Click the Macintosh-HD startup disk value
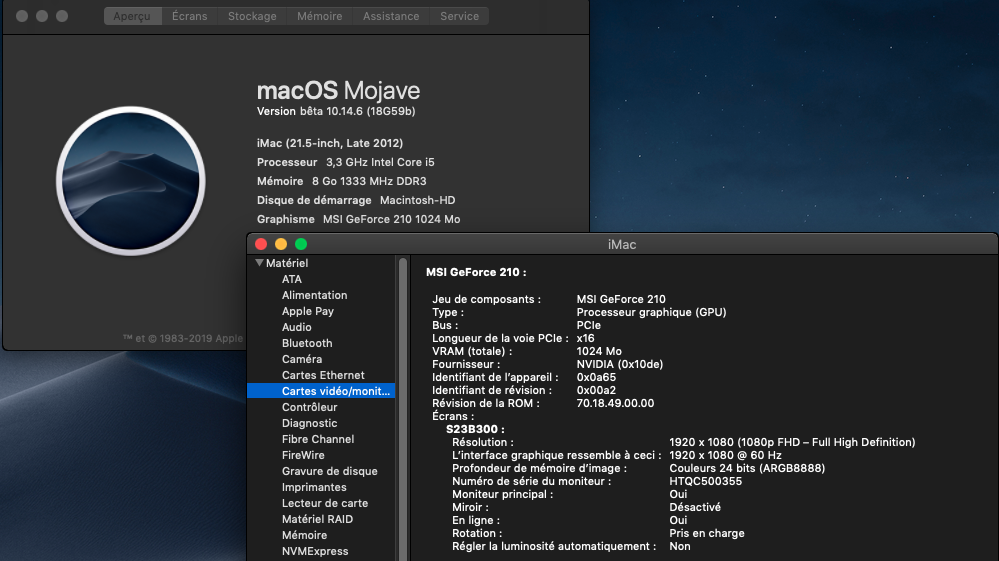This screenshot has height=561, width=999. click(x=417, y=200)
